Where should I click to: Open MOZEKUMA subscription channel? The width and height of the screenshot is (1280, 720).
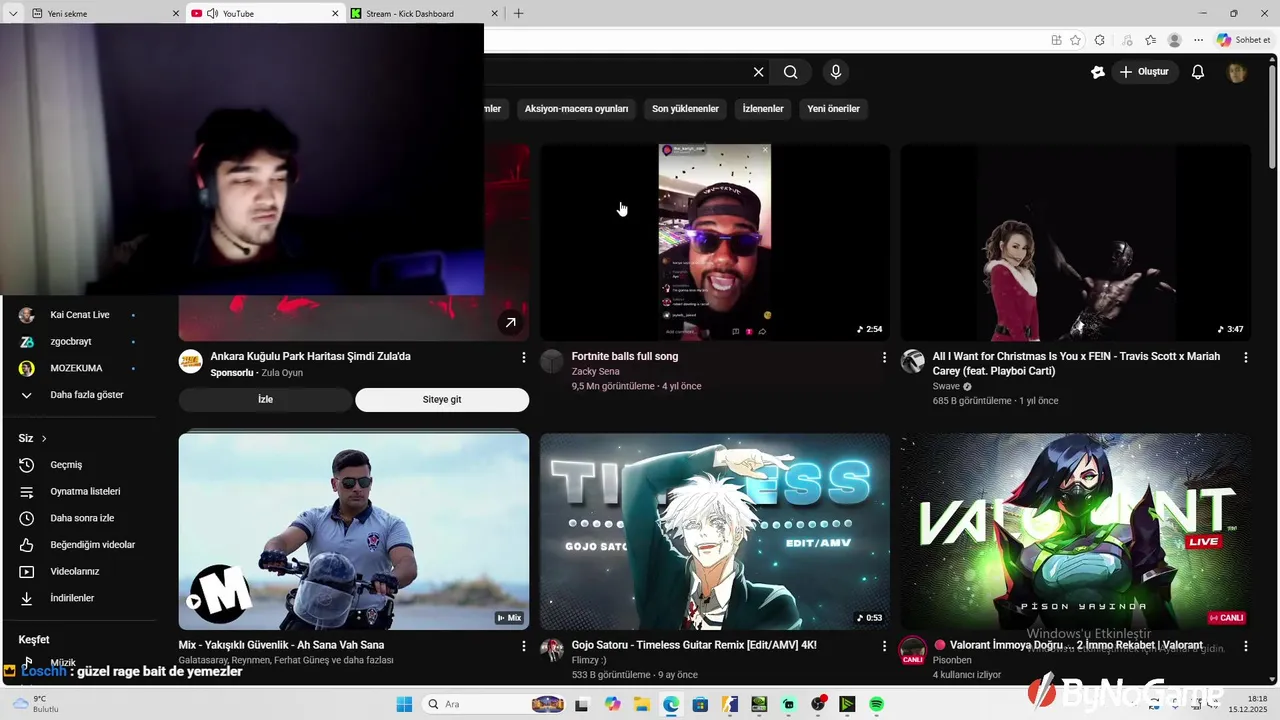(78, 368)
